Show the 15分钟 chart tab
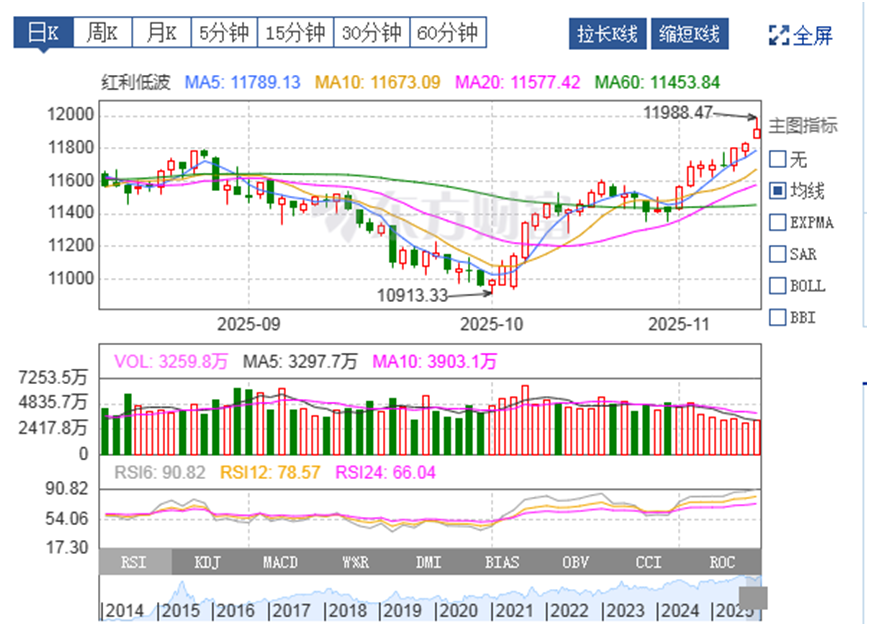Image resolution: width=869 pixels, height=626 pixels. click(295, 33)
